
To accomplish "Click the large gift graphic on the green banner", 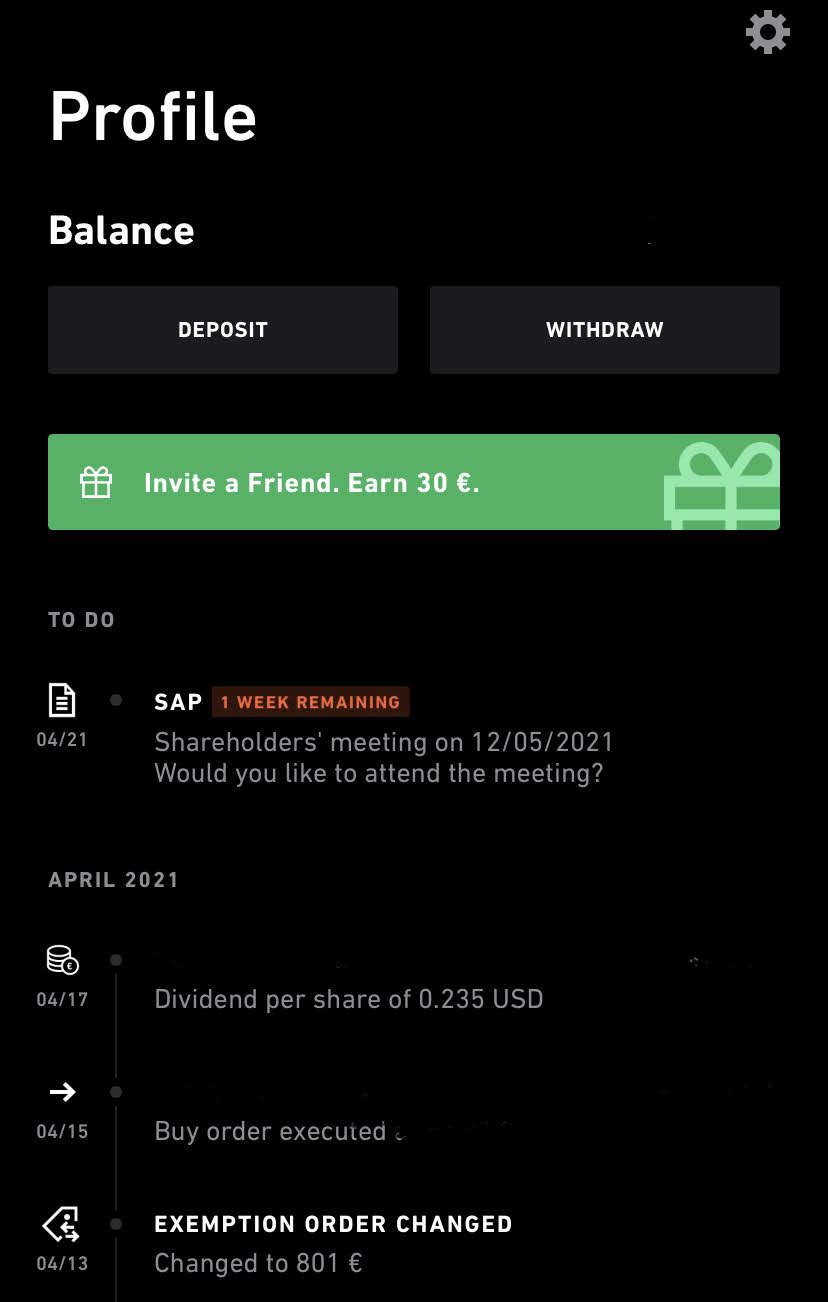I will [722, 485].
